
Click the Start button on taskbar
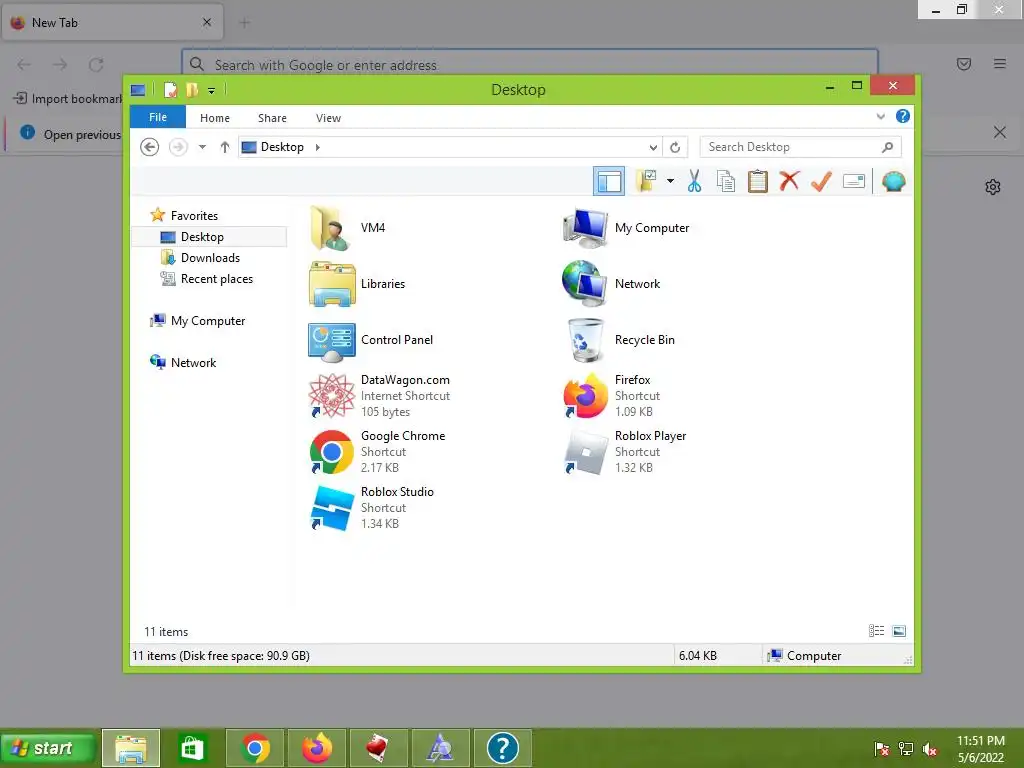[x=47, y=748]
